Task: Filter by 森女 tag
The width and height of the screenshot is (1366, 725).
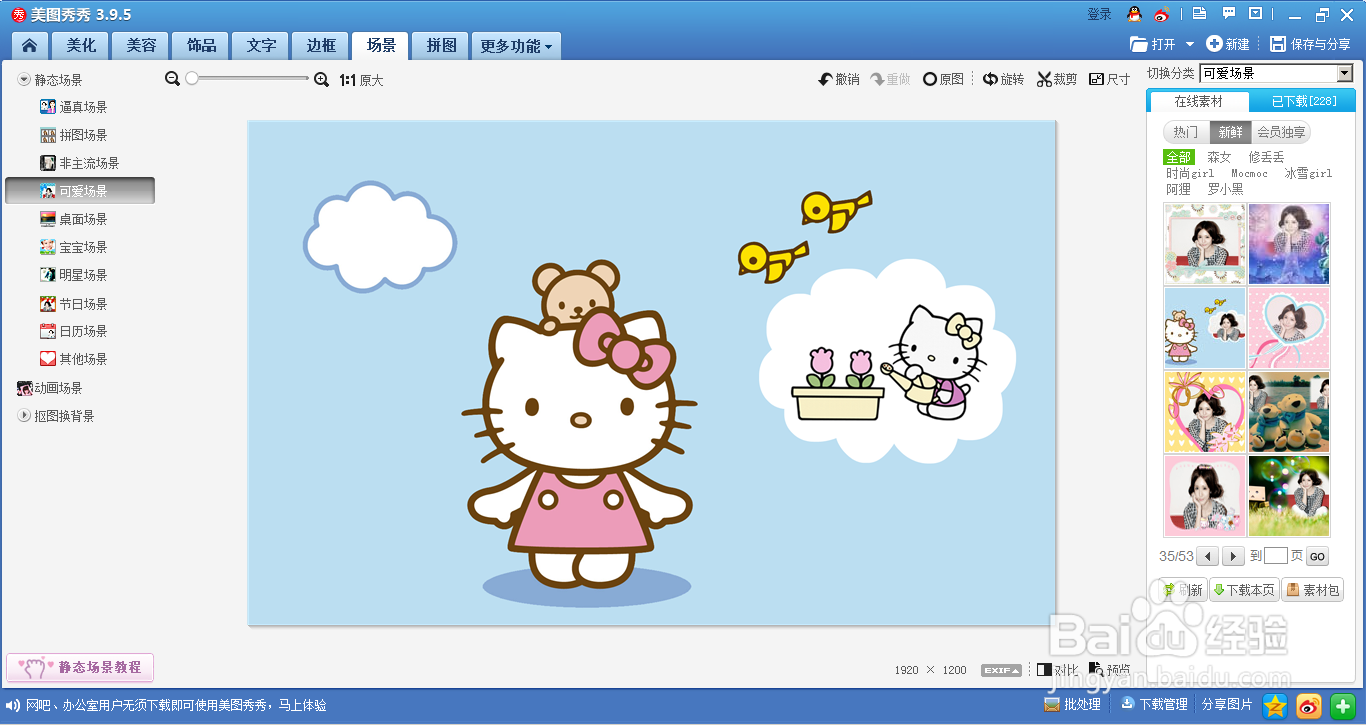Action: point(1219,157)
